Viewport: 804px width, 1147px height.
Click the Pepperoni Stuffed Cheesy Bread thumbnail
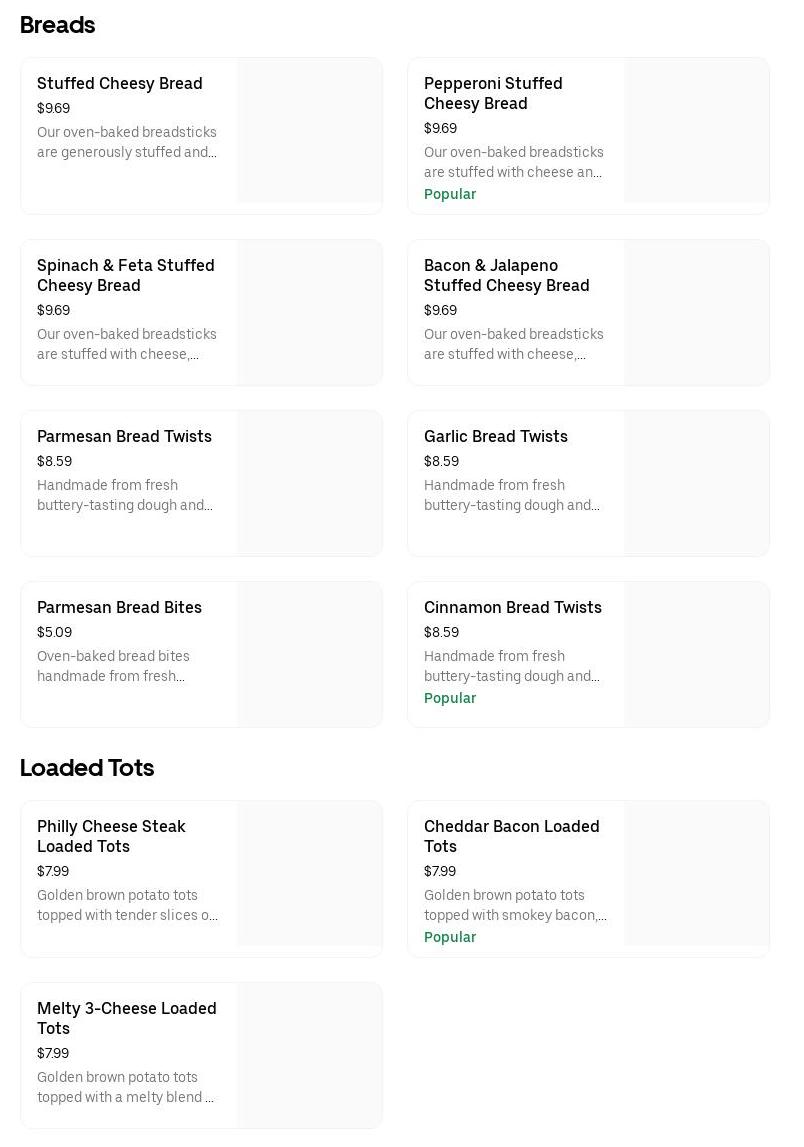click(x=697, y=131)
